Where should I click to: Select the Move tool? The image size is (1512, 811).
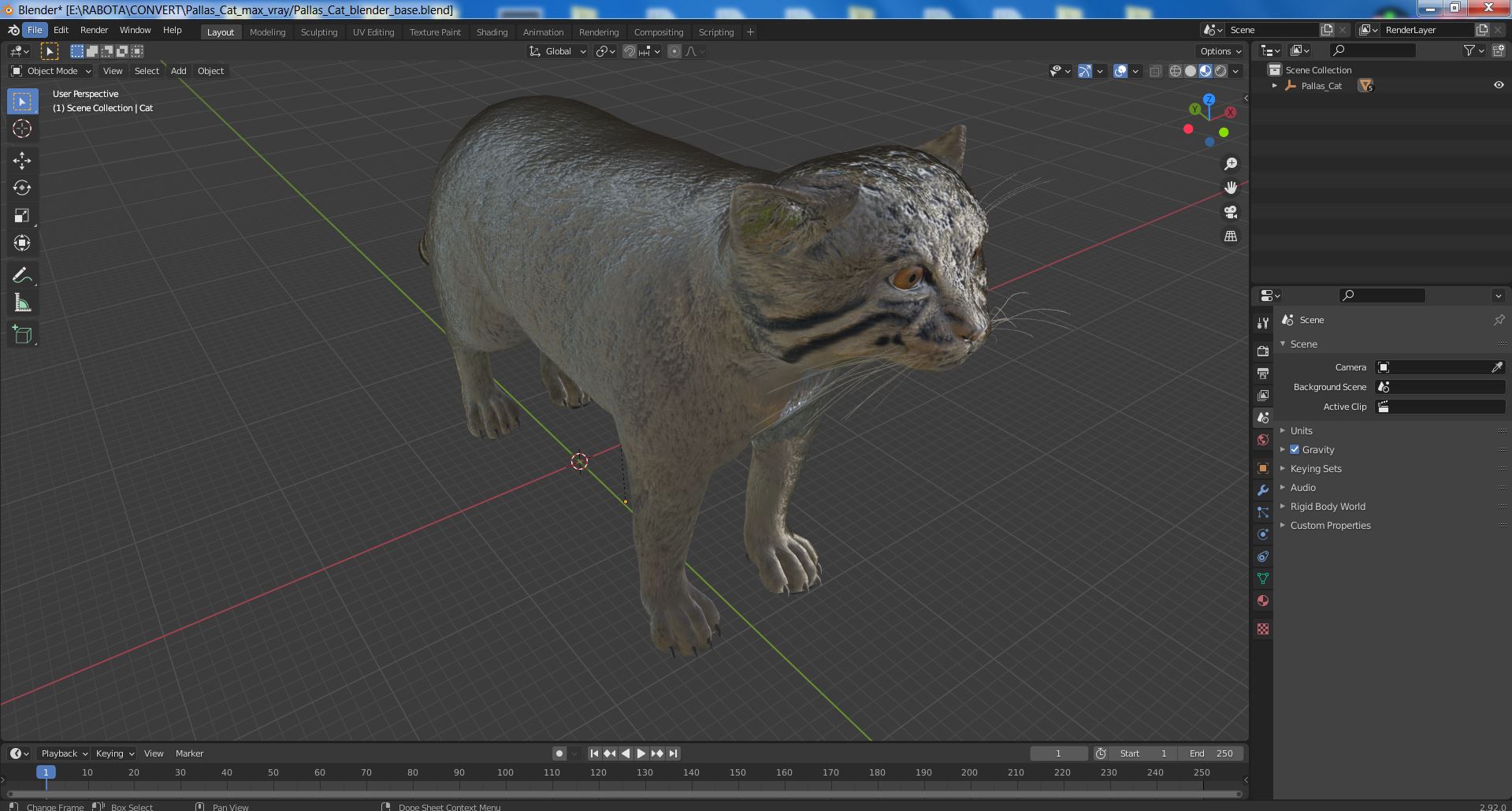coord(22,161)
